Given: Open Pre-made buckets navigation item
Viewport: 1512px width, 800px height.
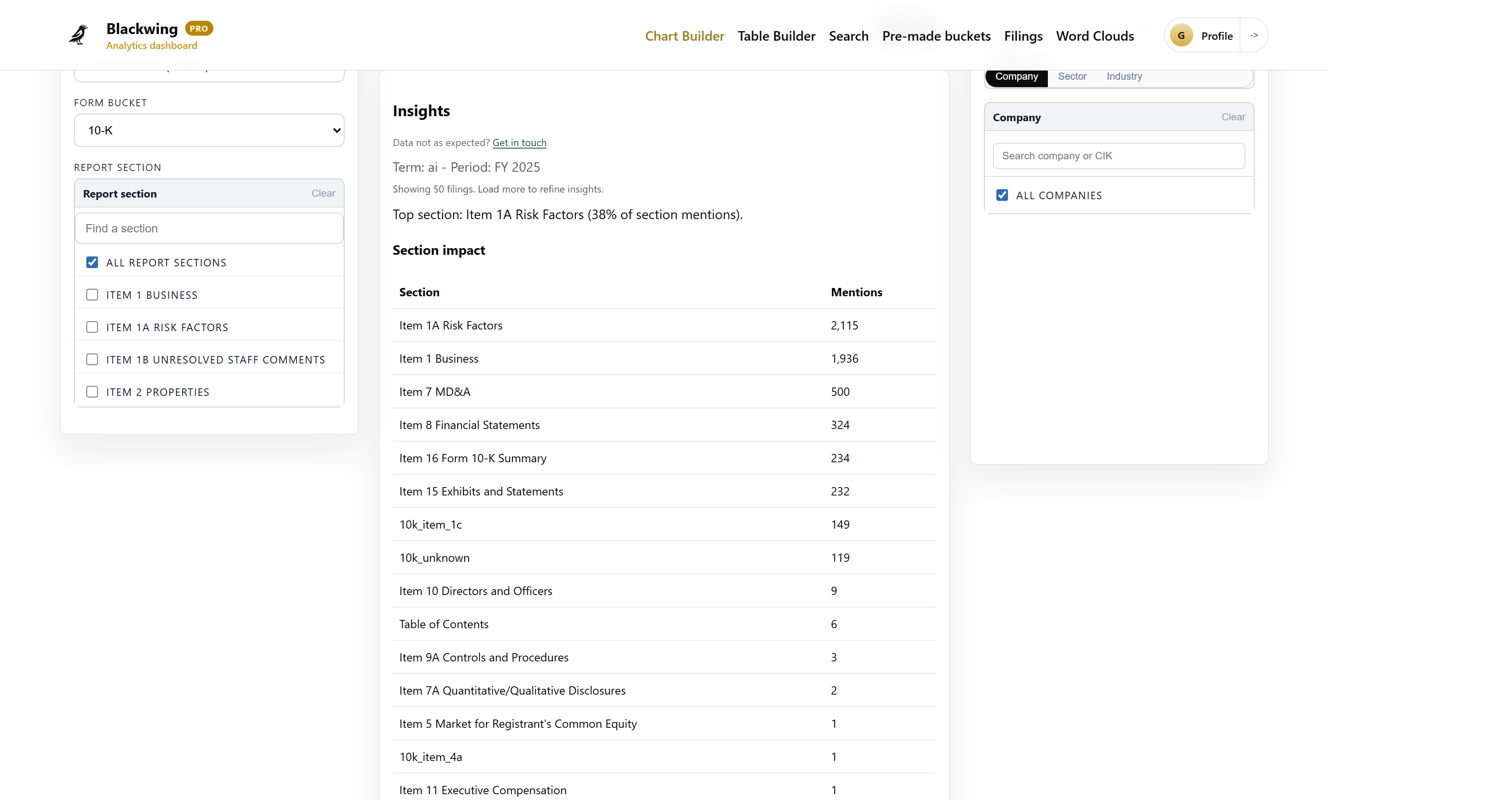Looking at the screenshot, I should (x=936, y=36).
